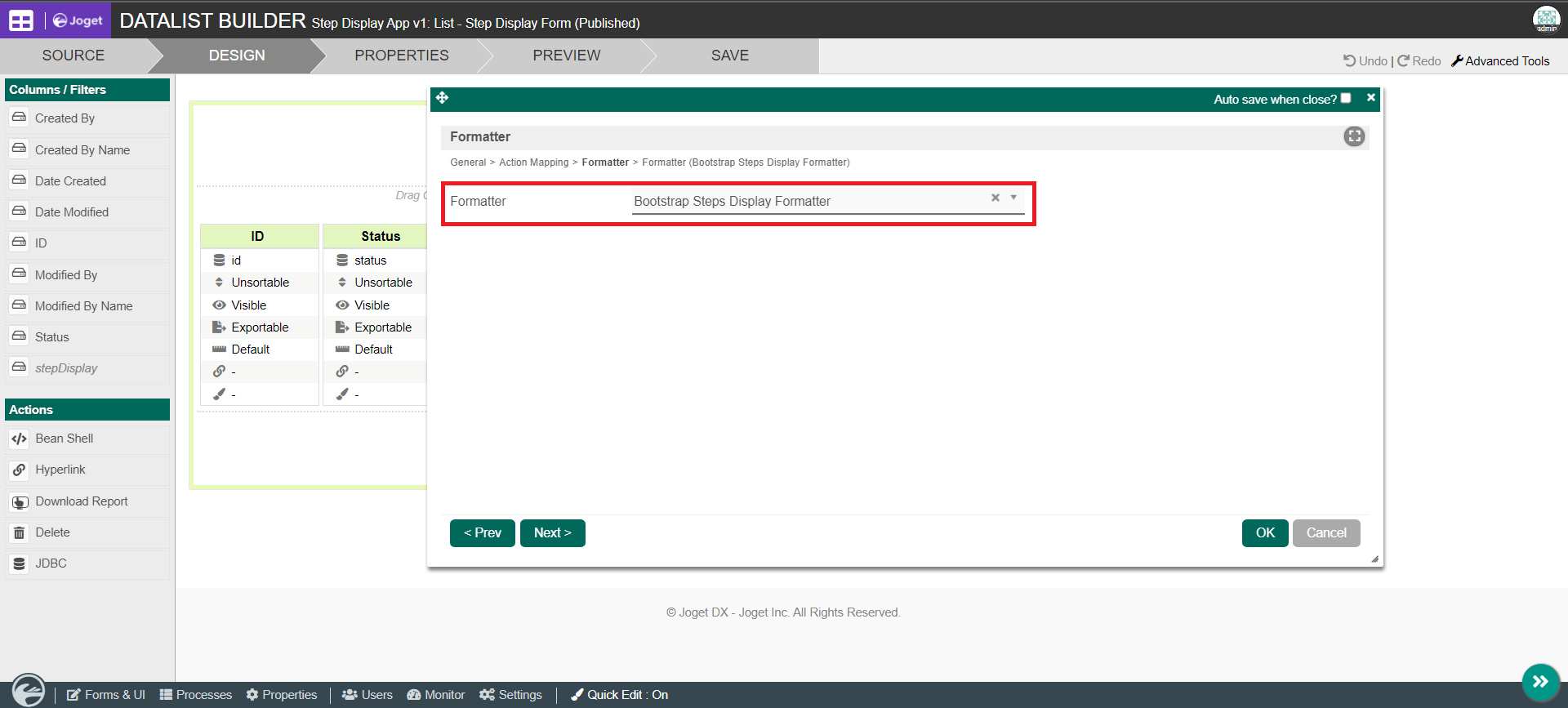1568x708 pixels.
Task: Select ID item in Columns list
Action: tap(87, 243)
